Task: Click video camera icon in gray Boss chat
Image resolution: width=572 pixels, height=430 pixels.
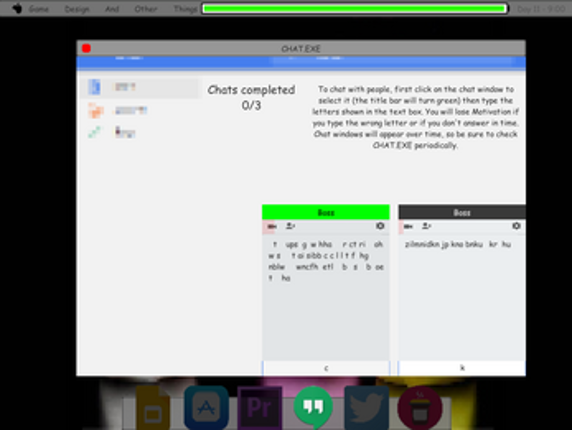Action: pyautogui.click(x=408, y=226)
